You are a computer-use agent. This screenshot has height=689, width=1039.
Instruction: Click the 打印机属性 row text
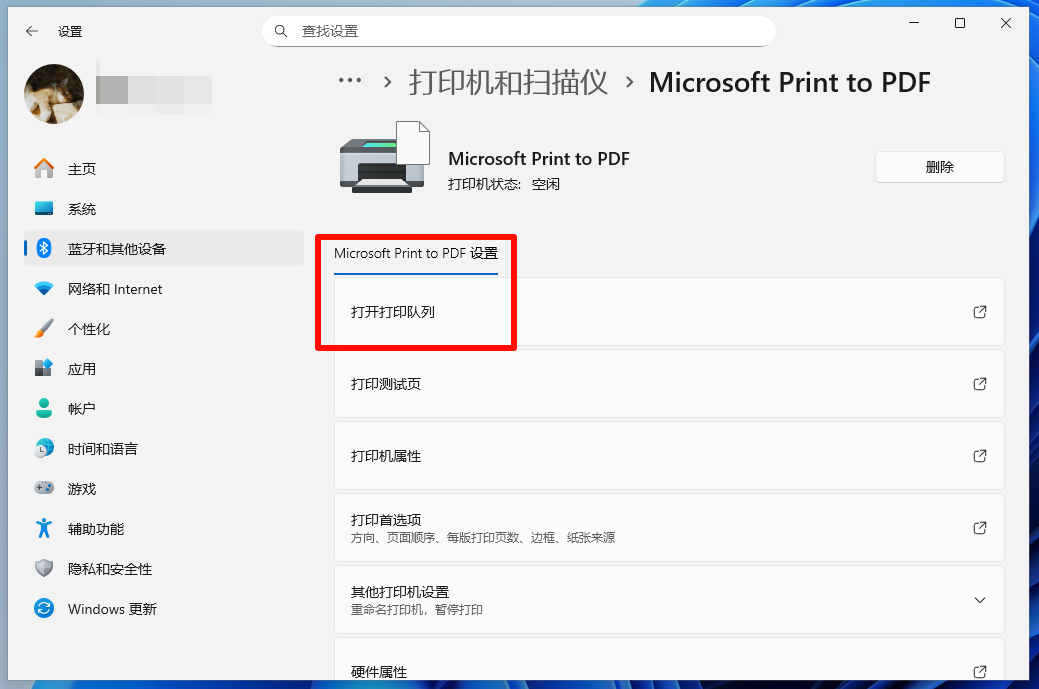click(386, 456)
